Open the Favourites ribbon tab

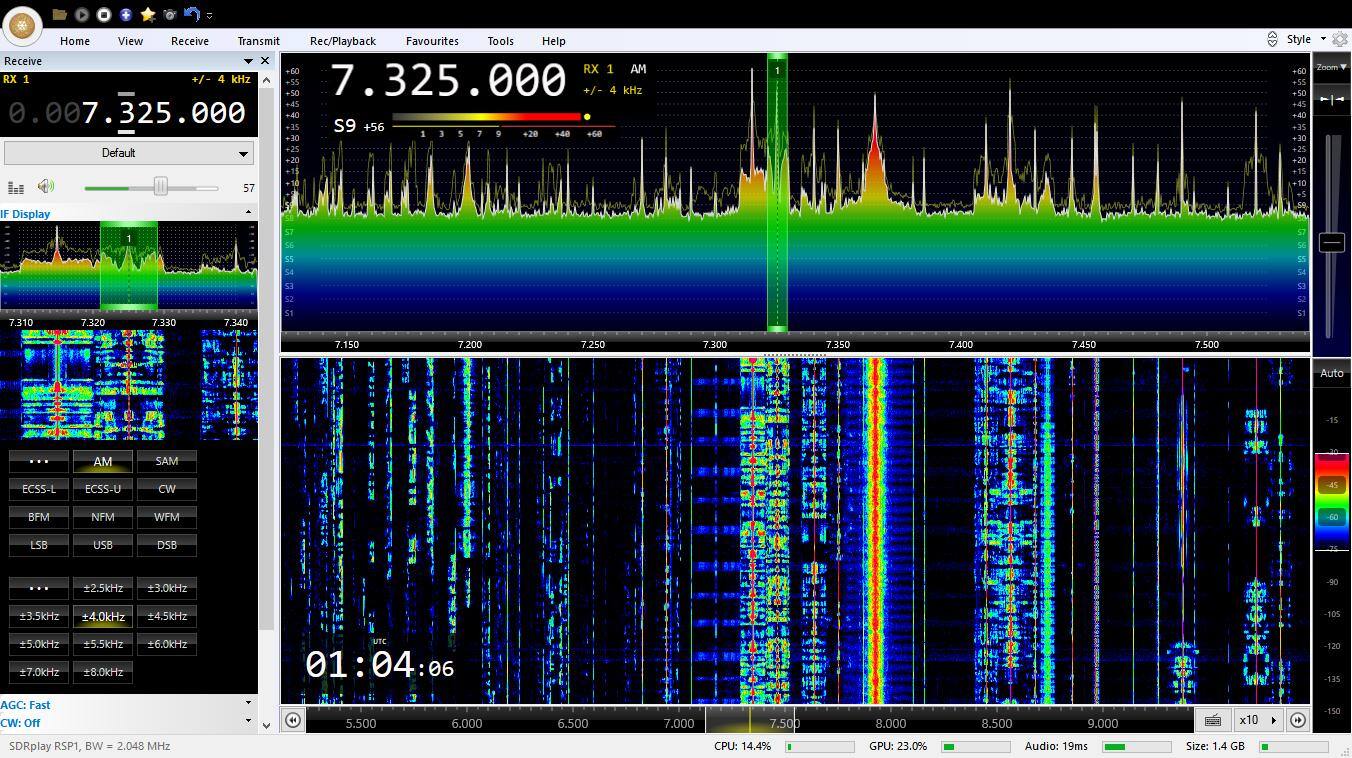click(432, 41)
